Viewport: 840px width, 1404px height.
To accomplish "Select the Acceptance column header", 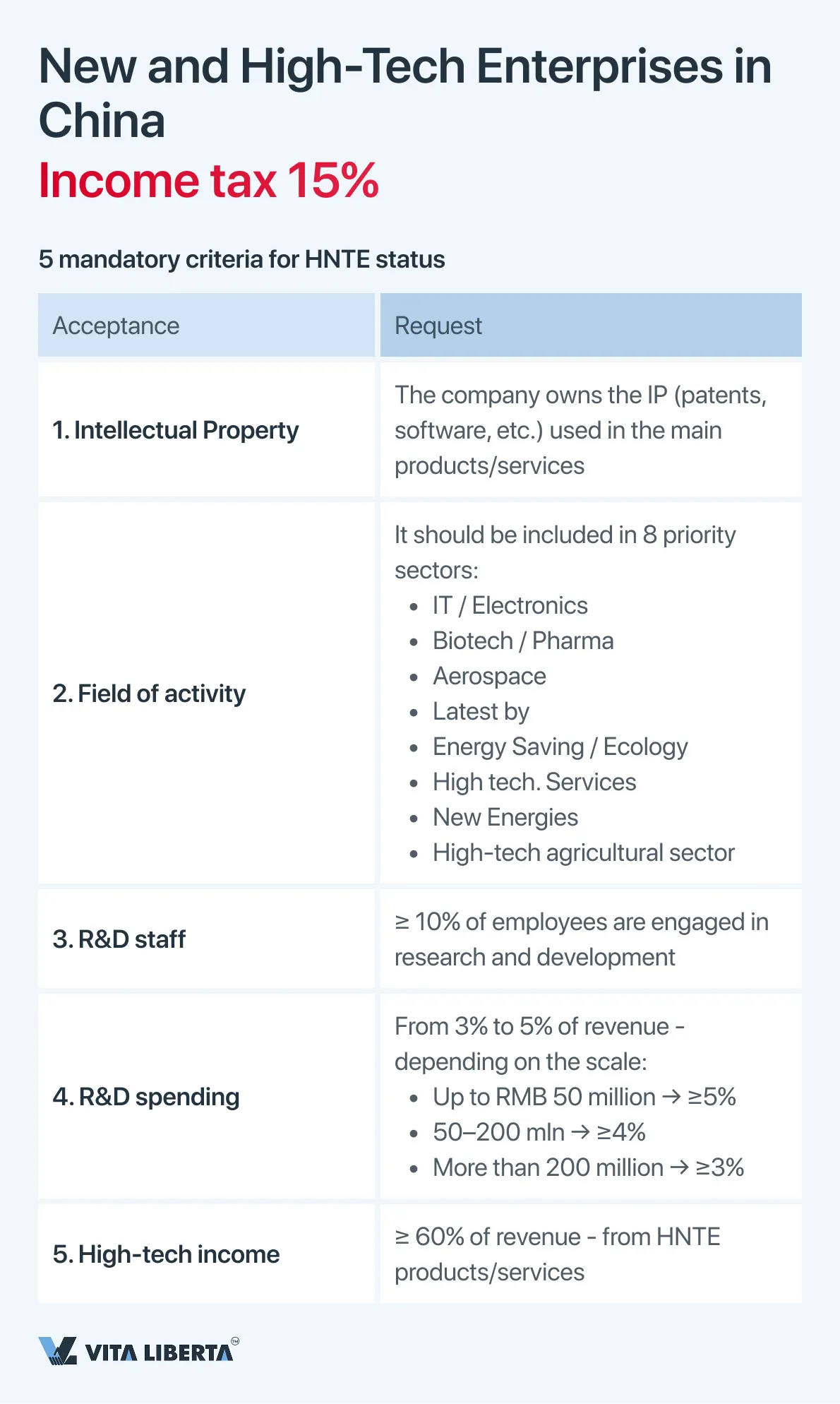I will coord(116,326).
